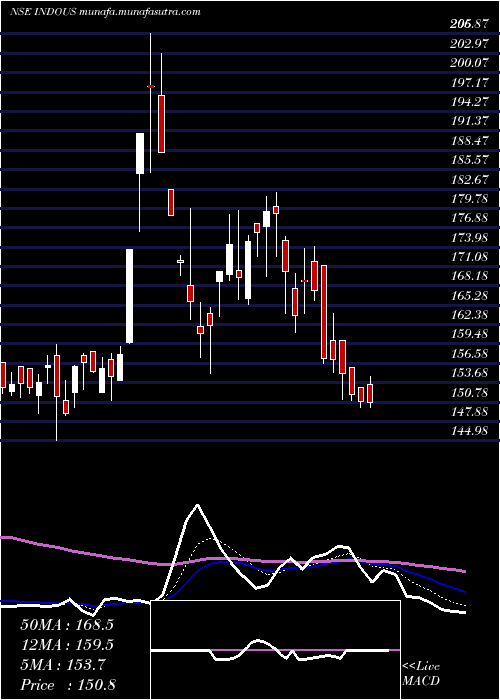
Task: Click the '<<Live MACD' label
Action: (421, 674)
